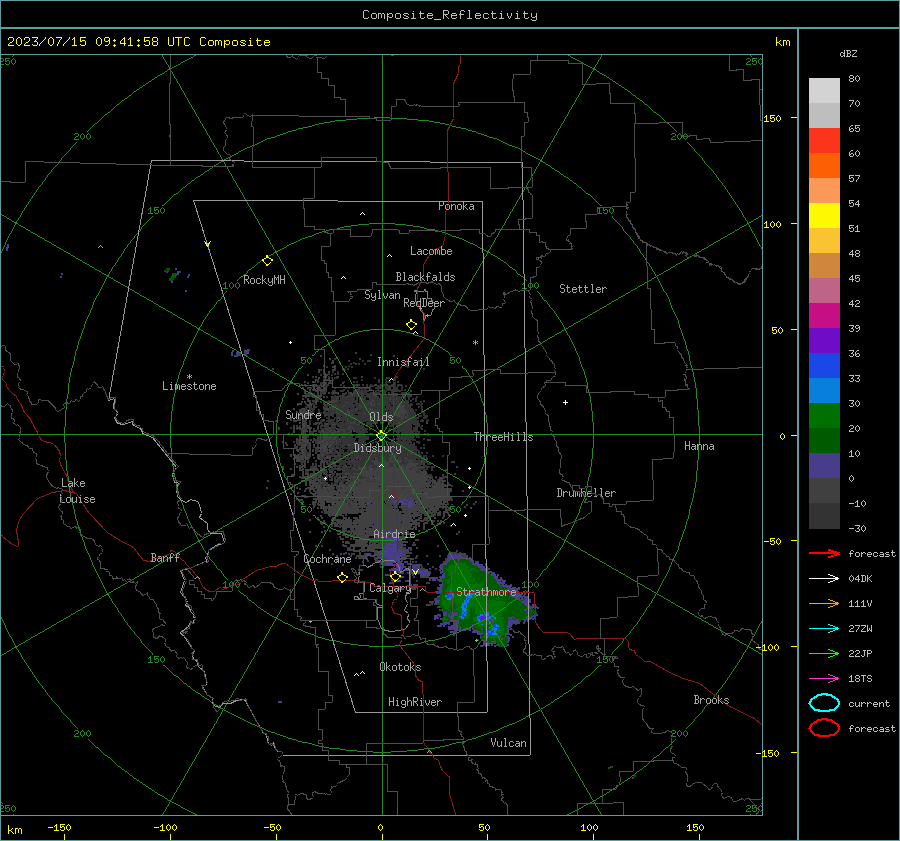Screen dimensions: 900x841
Task: Click the cyan 27ZW arrow legend icon
Action: (824, 629)
